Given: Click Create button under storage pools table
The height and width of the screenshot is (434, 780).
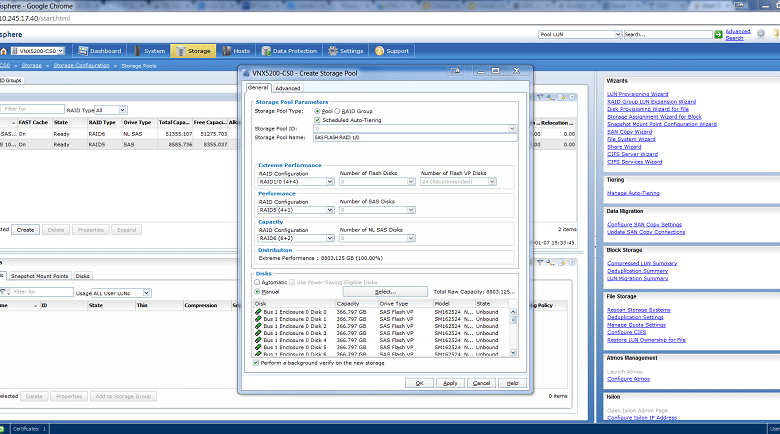Looking at the screenshot, I should click(x=25, y=230).
